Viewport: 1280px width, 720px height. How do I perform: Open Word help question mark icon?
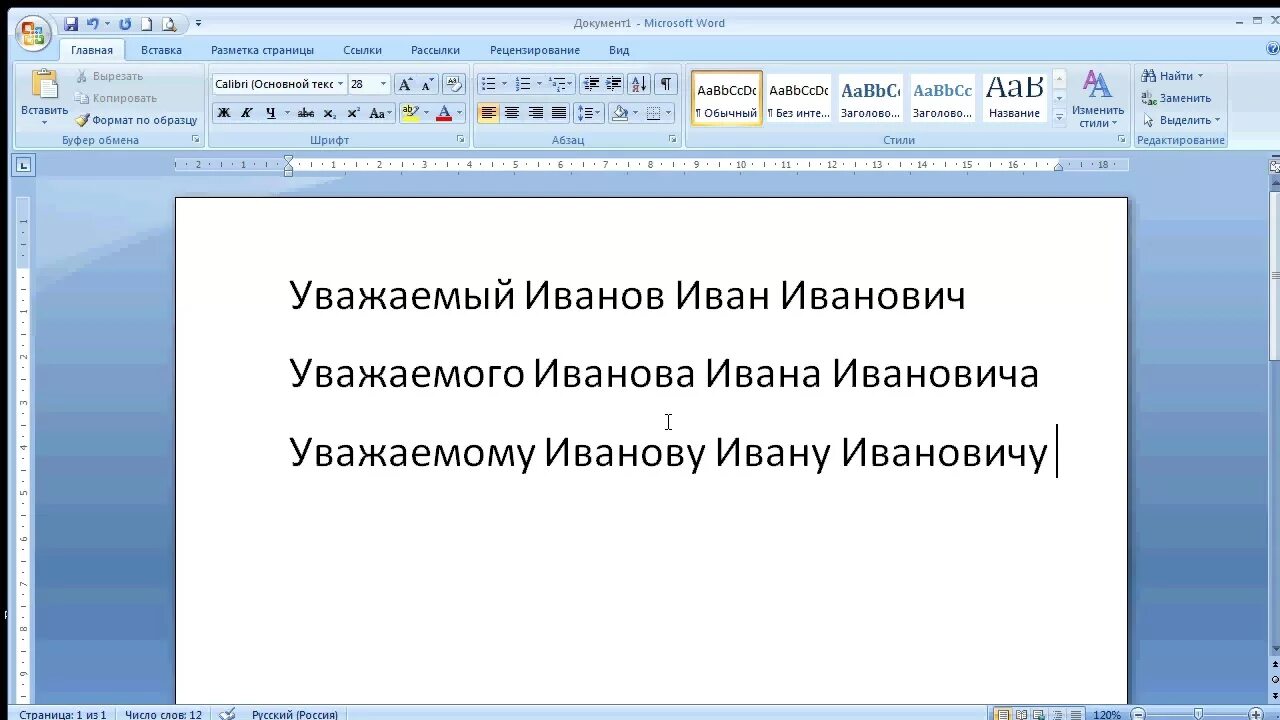pyautogui.click(x=1271, y=49)
